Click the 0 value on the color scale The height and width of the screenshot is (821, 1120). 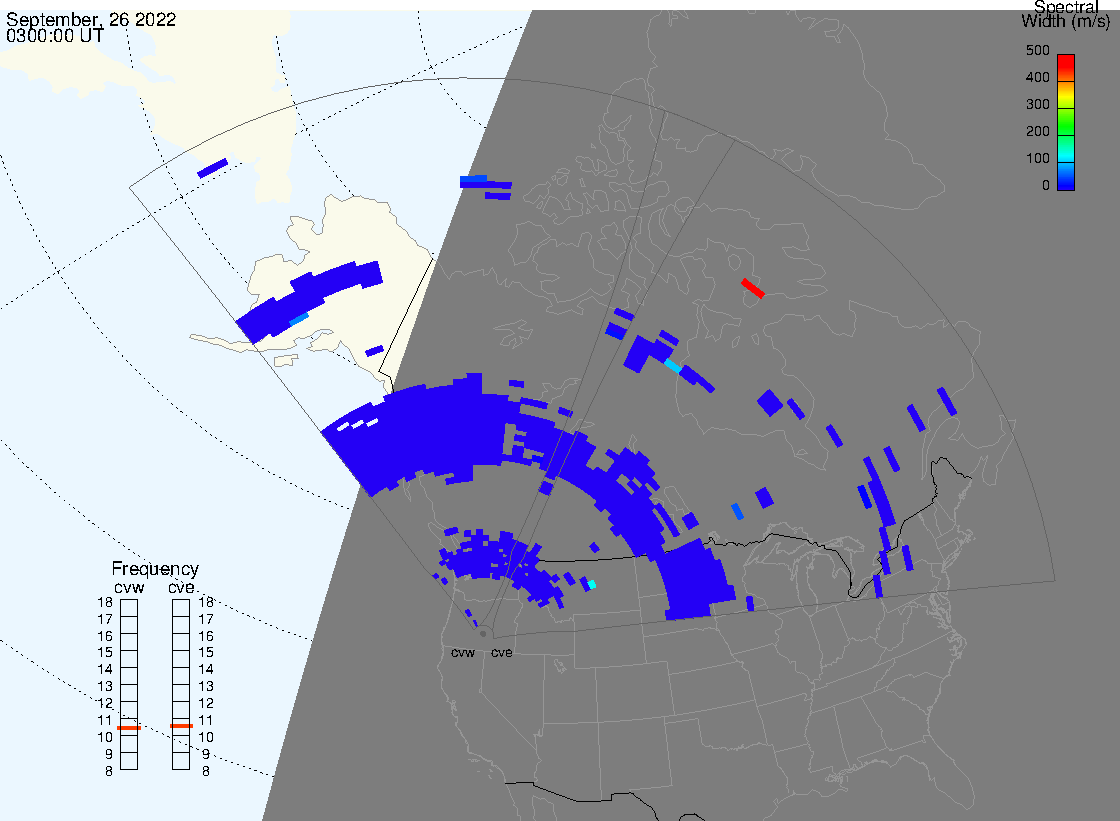point(1046,186)
